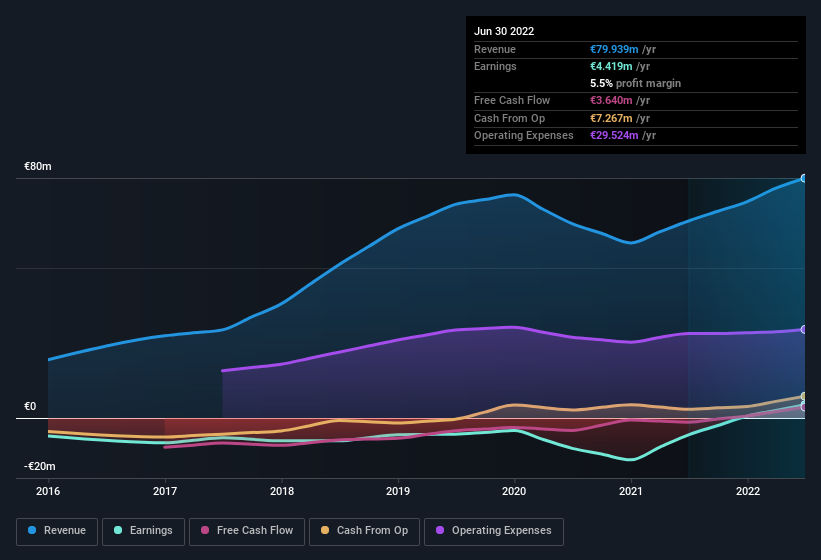The height and width of the screenshot is (560, 821).
Task: Click the 2022 x-axis label
Action: (748, 491)
